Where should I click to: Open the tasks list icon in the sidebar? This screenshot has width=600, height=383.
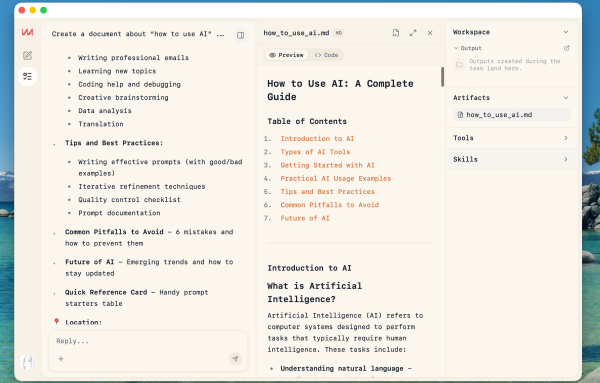(x=27, y=76)
